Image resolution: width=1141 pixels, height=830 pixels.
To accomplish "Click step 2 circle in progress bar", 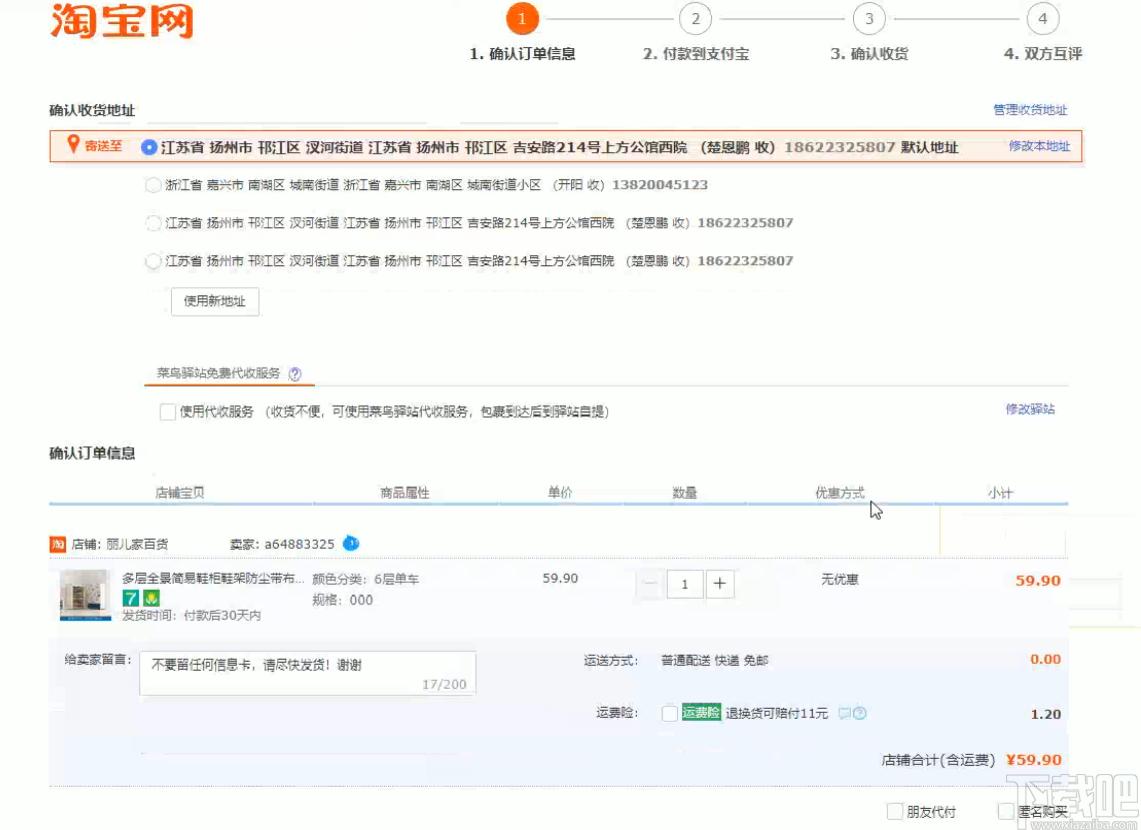I will [696, 19].
